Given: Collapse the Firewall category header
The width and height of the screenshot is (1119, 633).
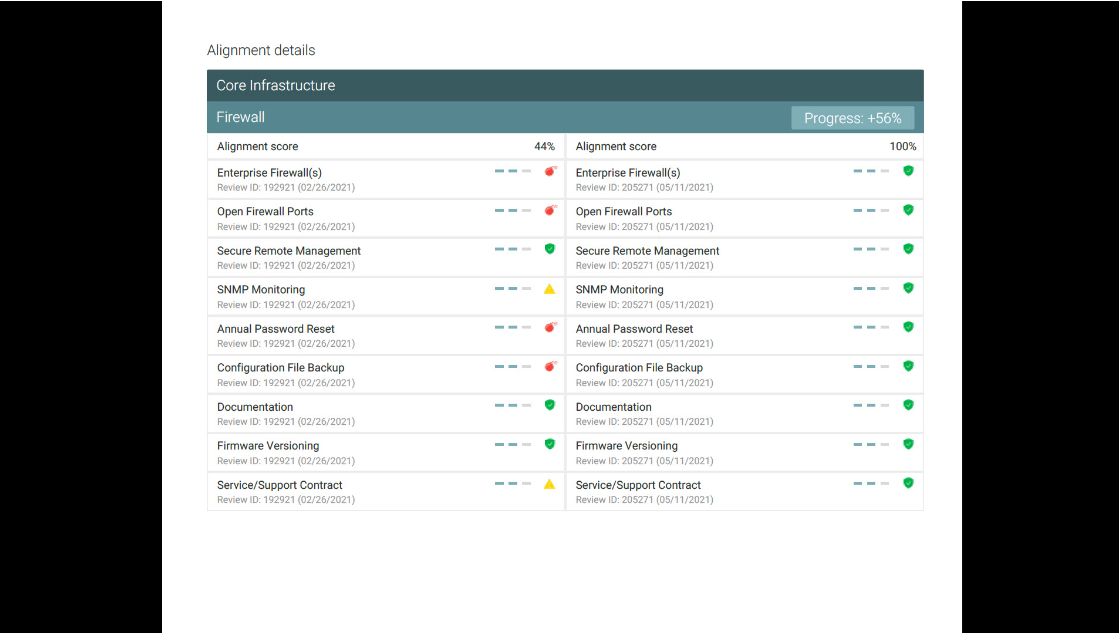Looking at the screenshot, I should point(500,118).
